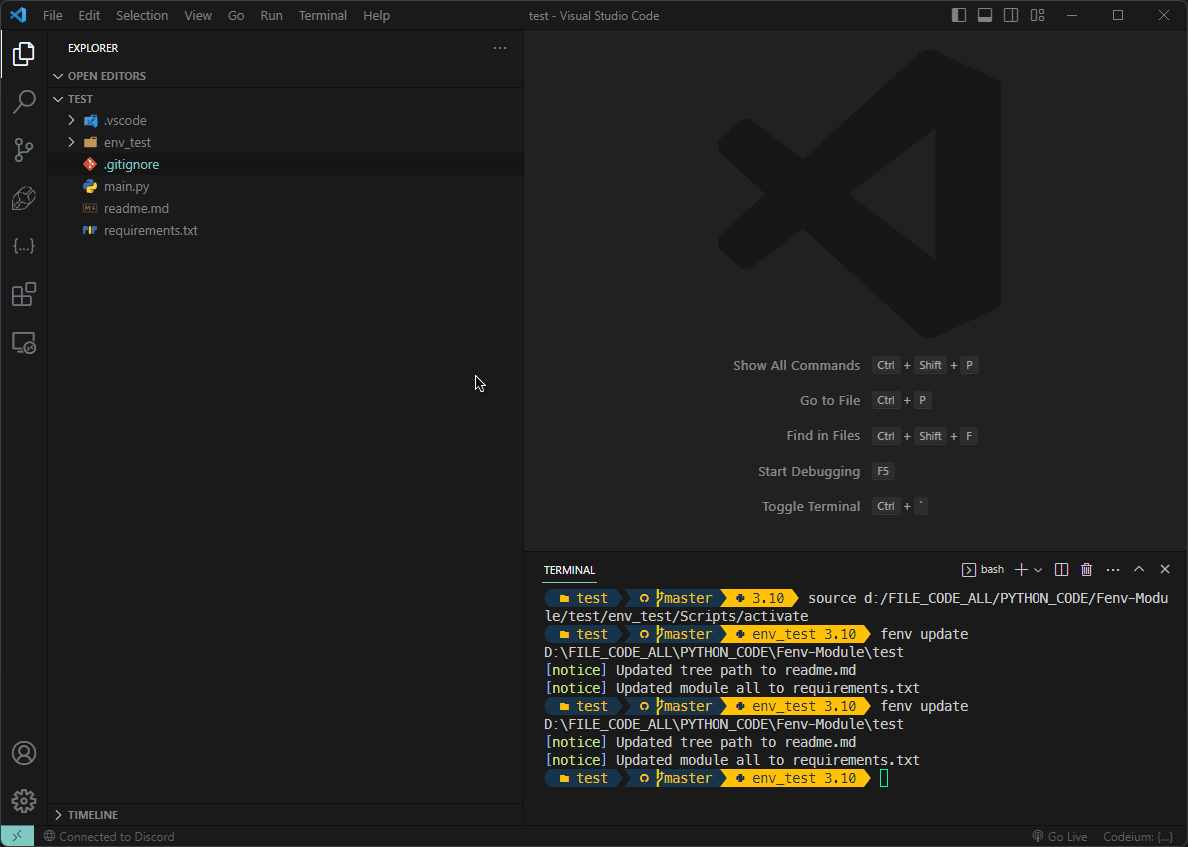Open the Manage gear icon
This screenshot has width=1188, height=847.
click(x=23, y=801)
